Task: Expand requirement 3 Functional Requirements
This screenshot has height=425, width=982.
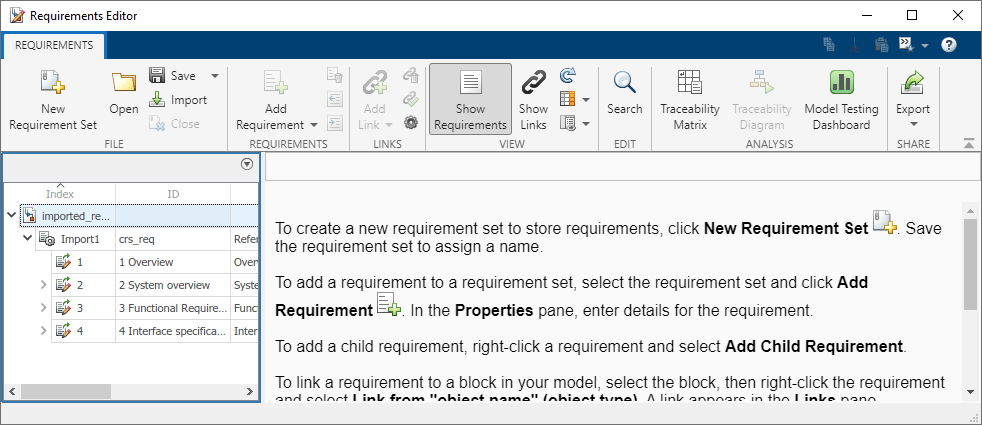Action: [43, 308]
